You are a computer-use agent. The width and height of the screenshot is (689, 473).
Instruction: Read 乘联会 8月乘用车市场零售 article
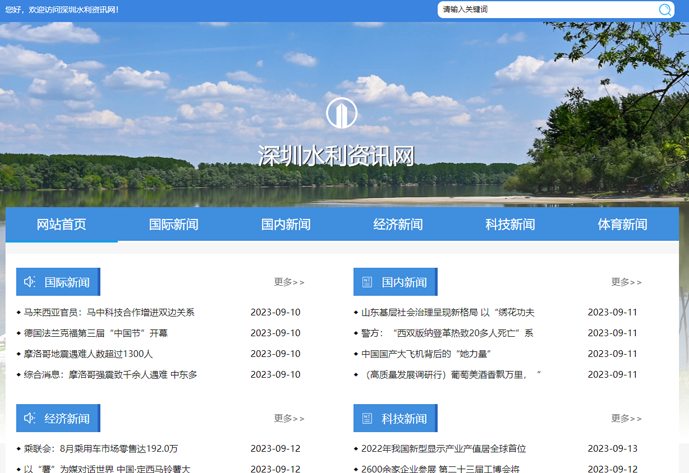(101, 449)
